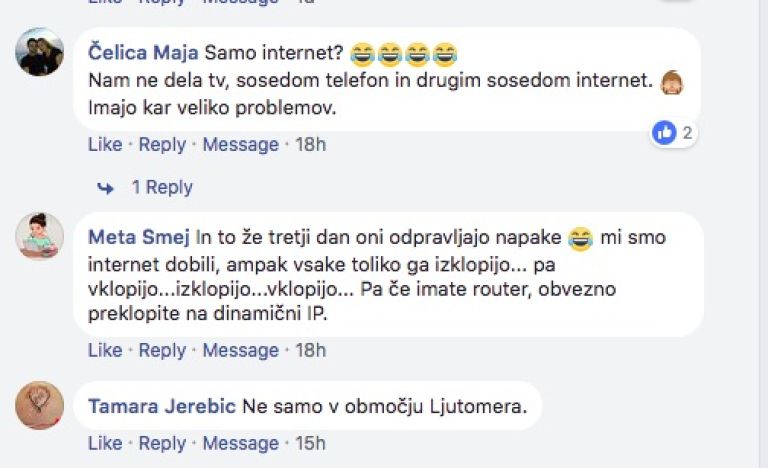Open Meta Smej's avatar thumbnail
The image size is (768, 468).
click(x=40, y=236)
